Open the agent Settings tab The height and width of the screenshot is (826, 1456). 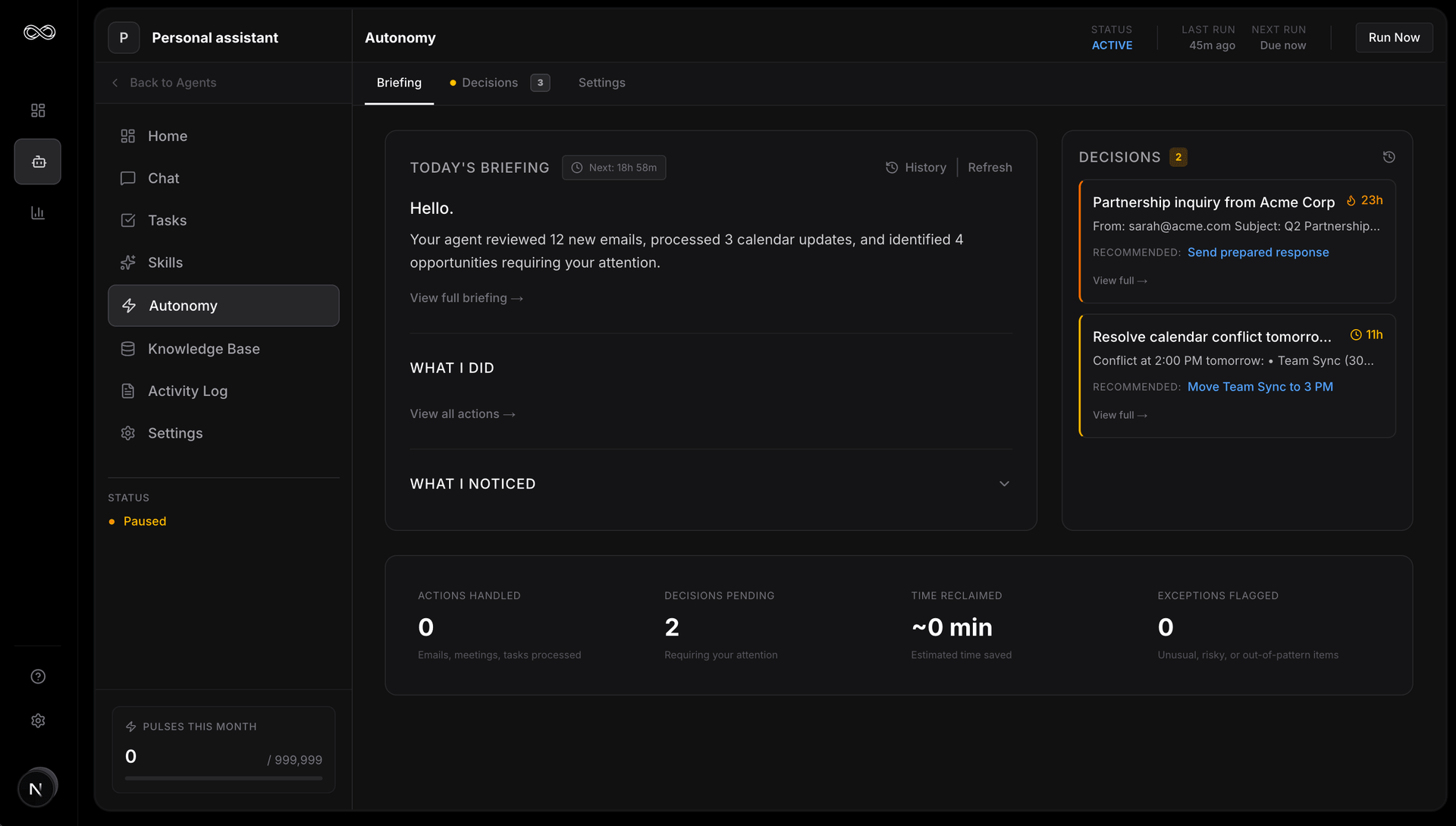601,83
